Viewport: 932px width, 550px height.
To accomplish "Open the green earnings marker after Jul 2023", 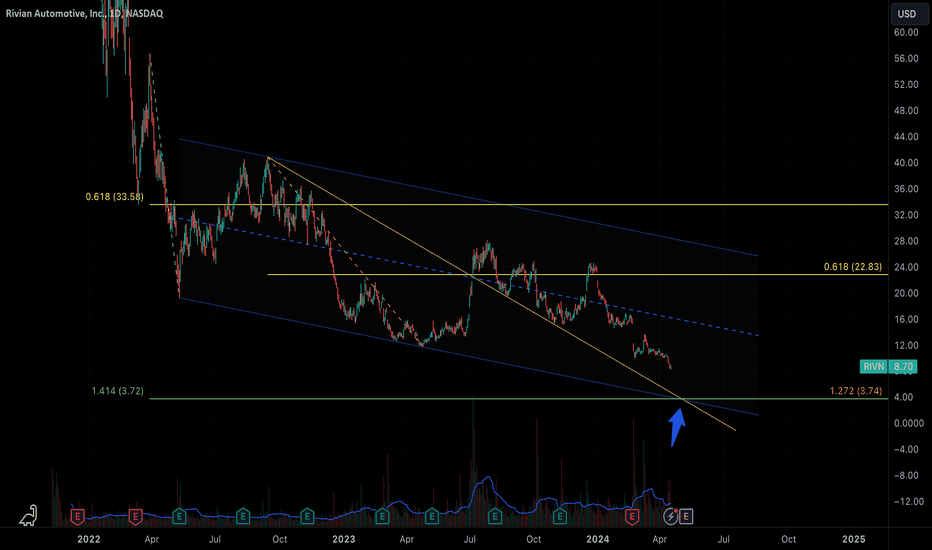I will pyautogui.click(x=495, y=516).
